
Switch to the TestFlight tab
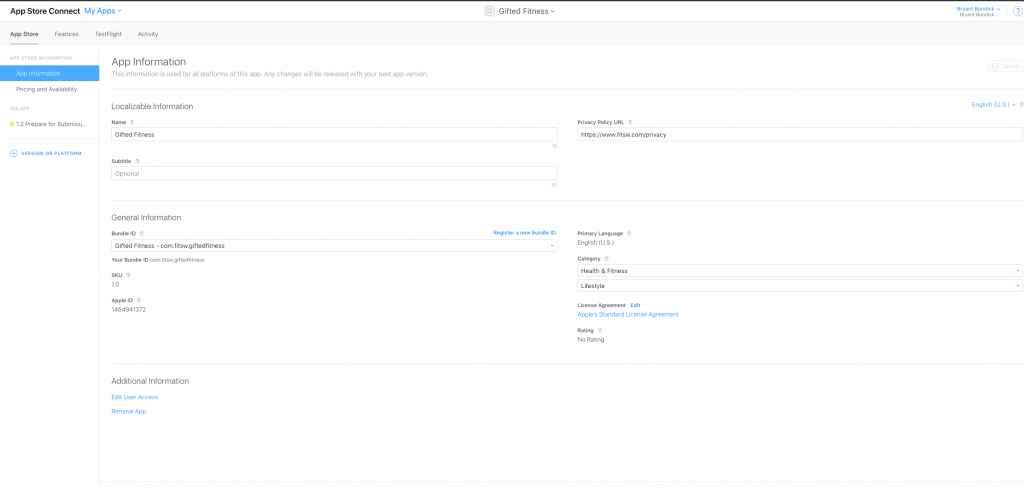[x=108, y=34]
